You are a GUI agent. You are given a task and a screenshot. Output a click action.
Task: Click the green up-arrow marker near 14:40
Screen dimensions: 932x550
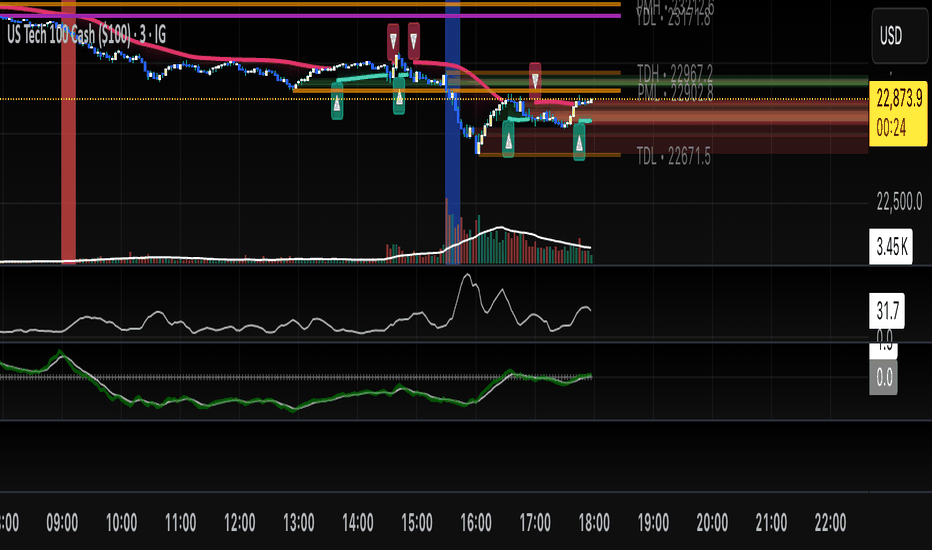coord(399,96)
